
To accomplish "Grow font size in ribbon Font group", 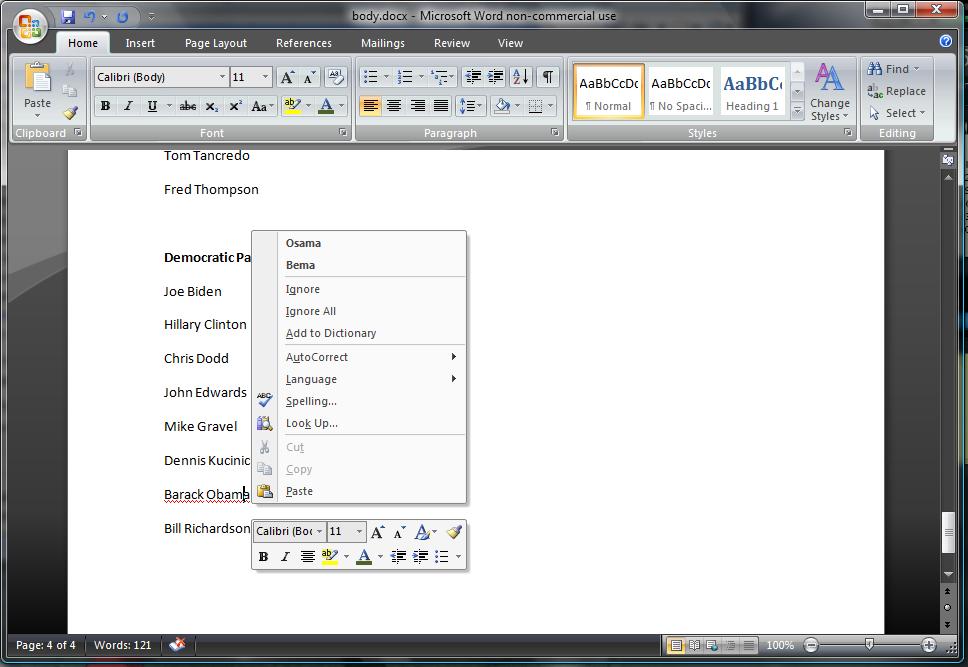I will (x=287, y=77).
